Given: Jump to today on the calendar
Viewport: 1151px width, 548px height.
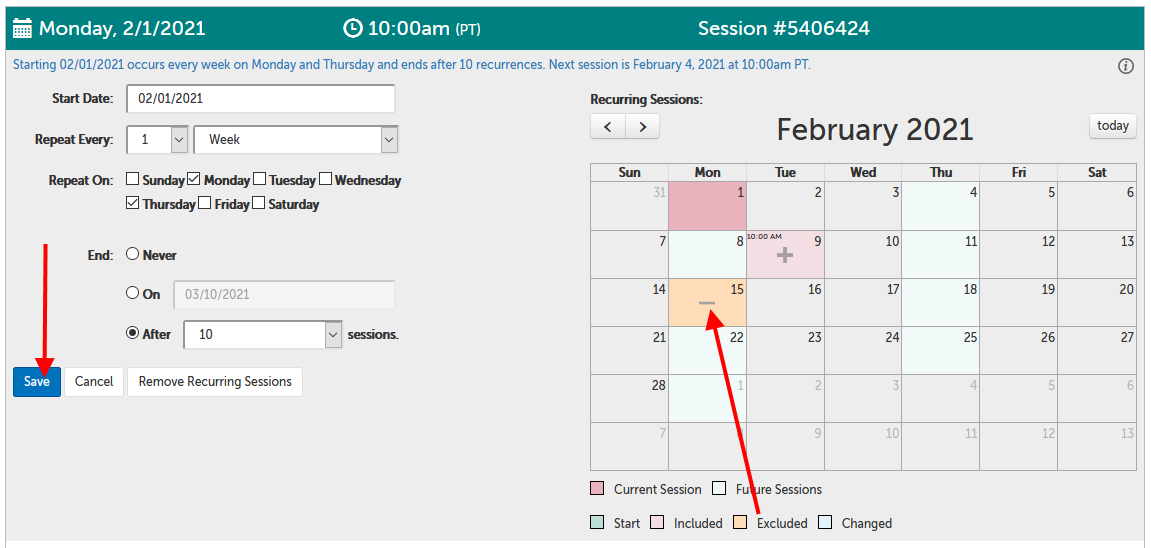Looking at the screenshot, I should coord(1112,126).
